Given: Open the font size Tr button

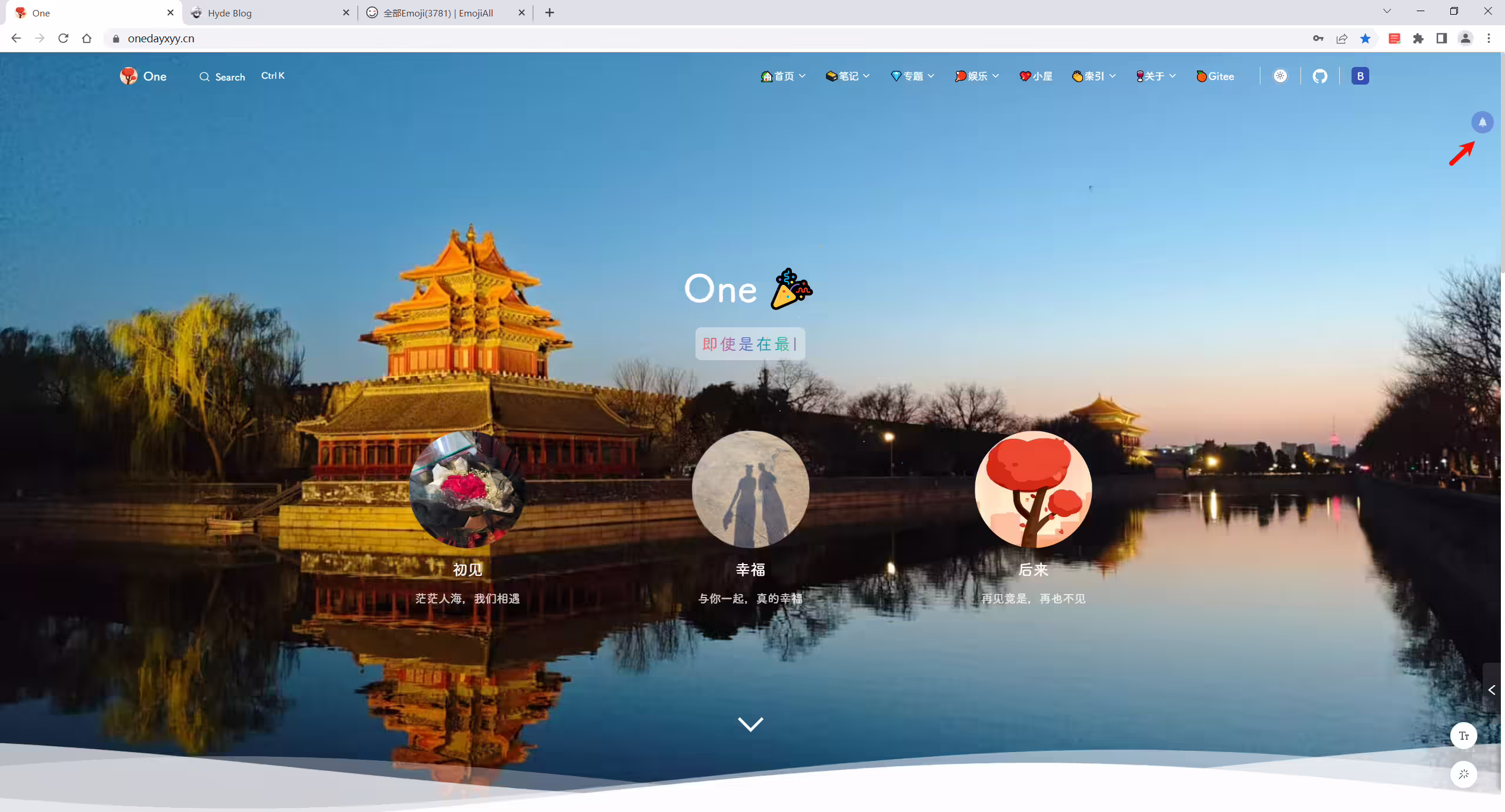Looking at the screenshot, I should pyautogui.click(x=1463, y=736).
